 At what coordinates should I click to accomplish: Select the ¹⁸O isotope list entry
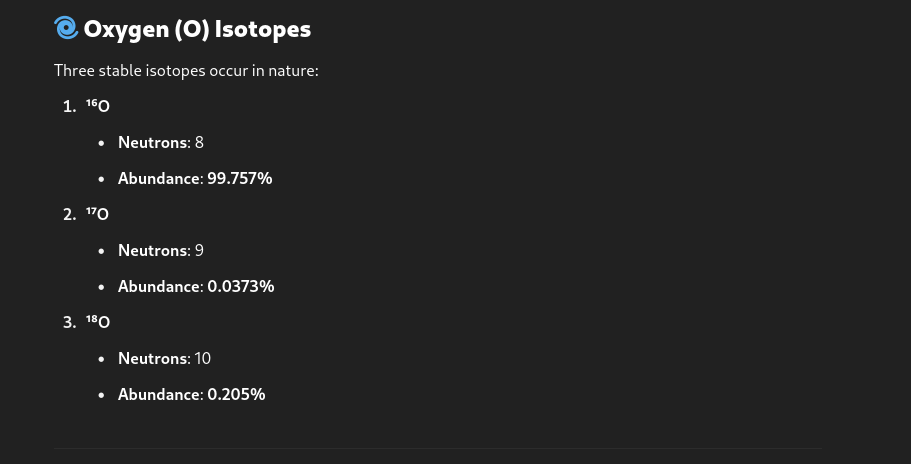(98, 323)
